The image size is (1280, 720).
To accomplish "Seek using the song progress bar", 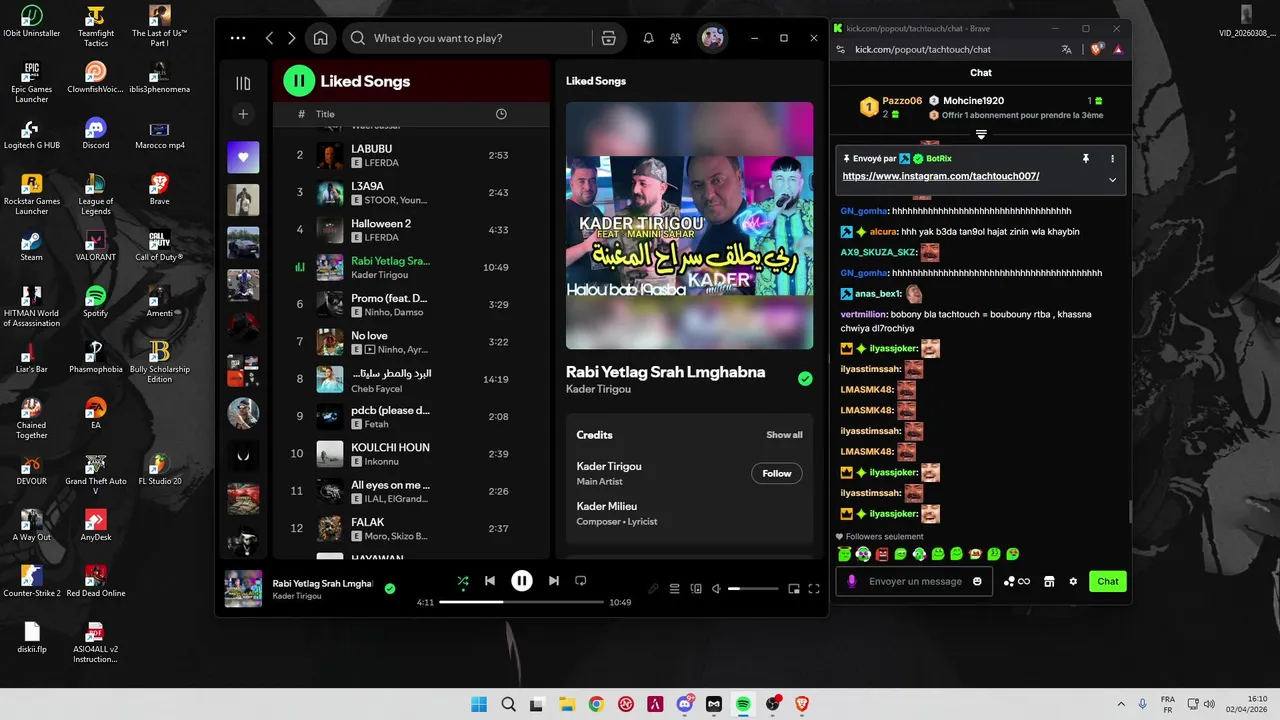I will coord(521,602).
